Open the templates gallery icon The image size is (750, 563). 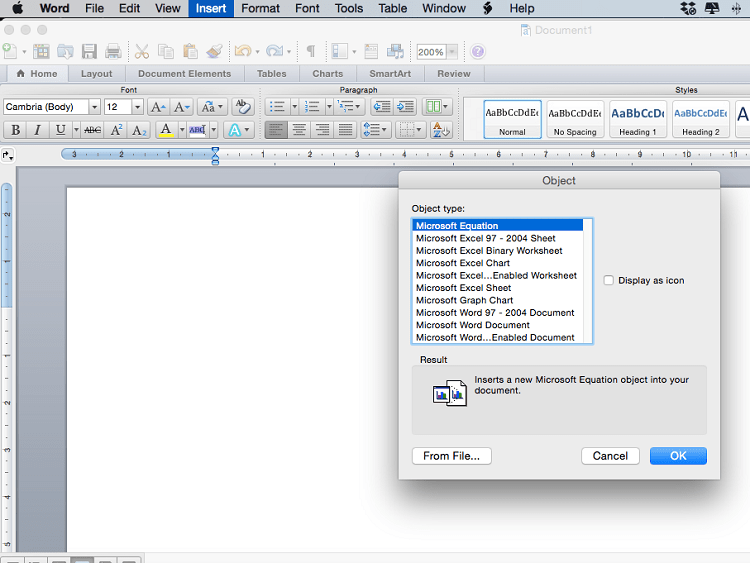[41, 51]
